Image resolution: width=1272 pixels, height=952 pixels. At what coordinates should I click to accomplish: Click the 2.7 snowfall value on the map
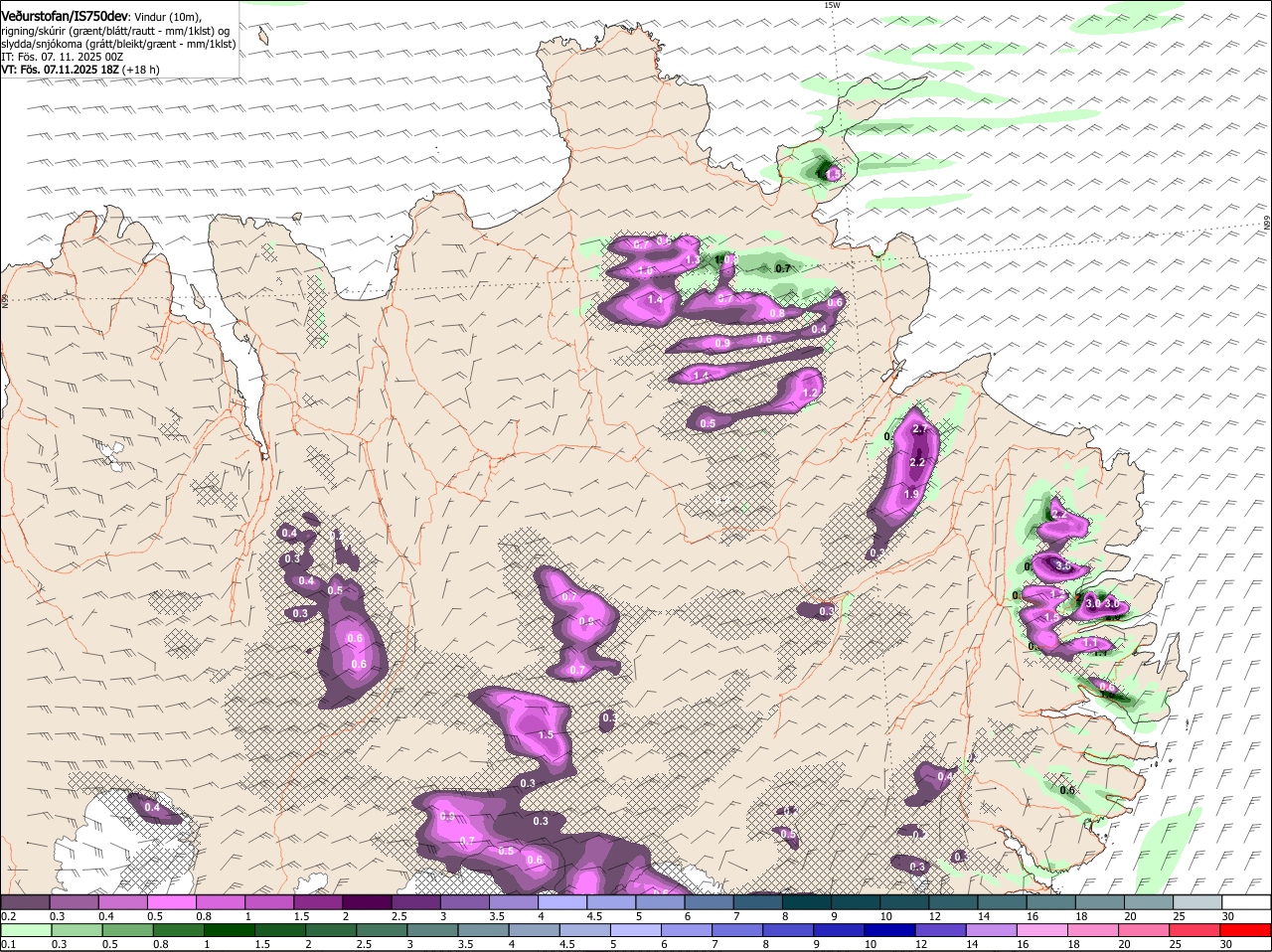tap(920, 429)
